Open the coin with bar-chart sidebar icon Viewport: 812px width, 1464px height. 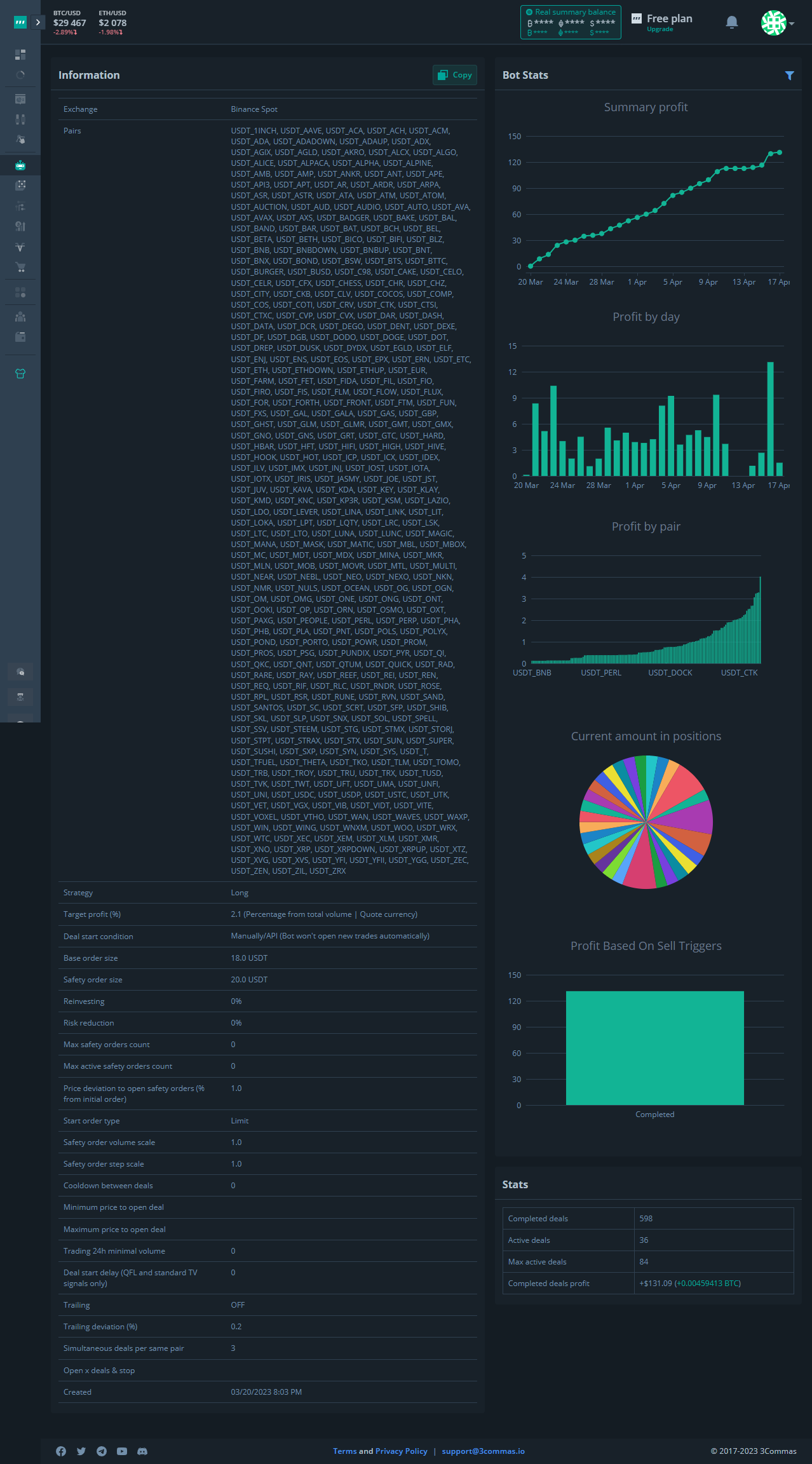[20, 226]
